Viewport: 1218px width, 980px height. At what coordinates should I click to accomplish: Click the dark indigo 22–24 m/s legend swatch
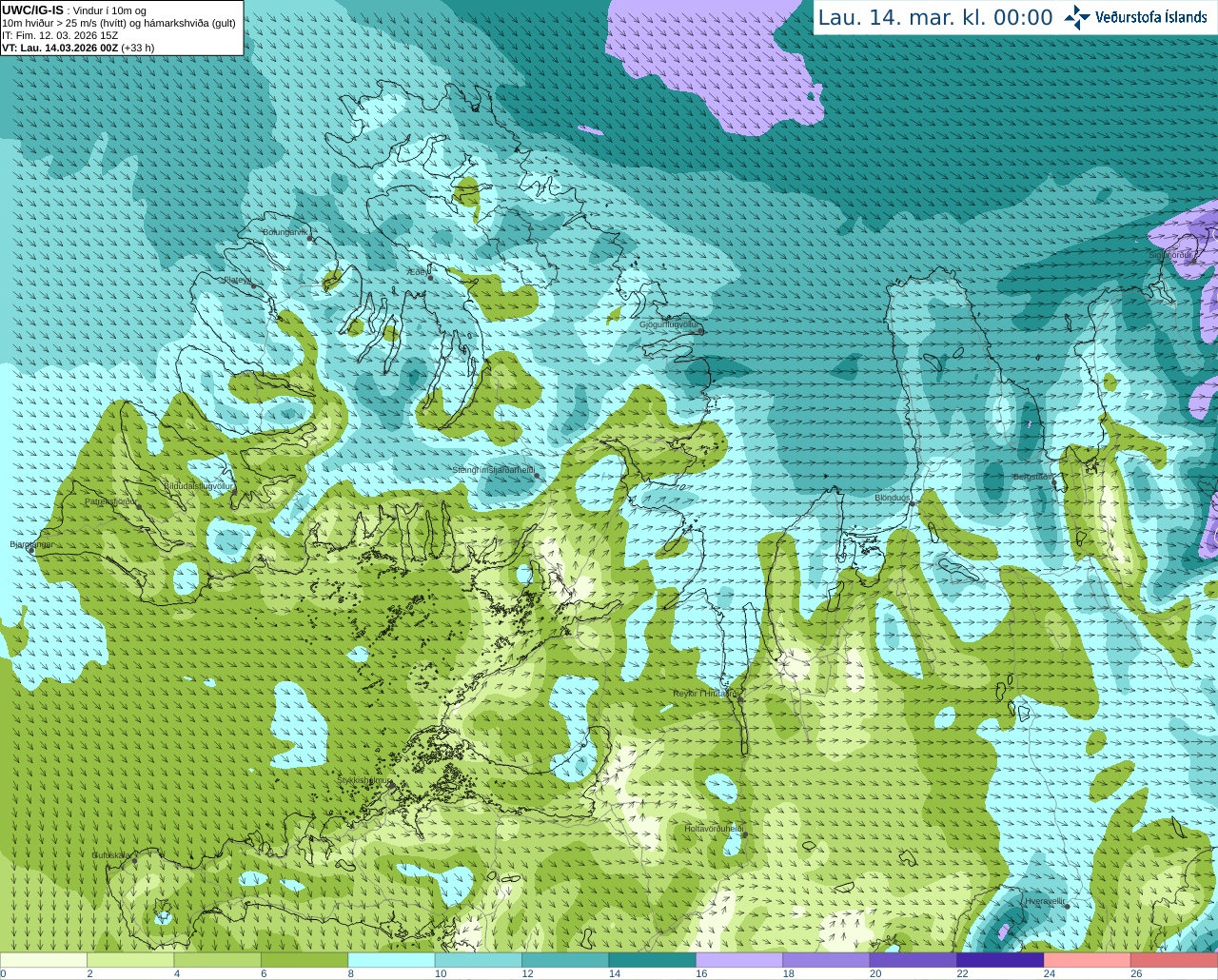1000,960
